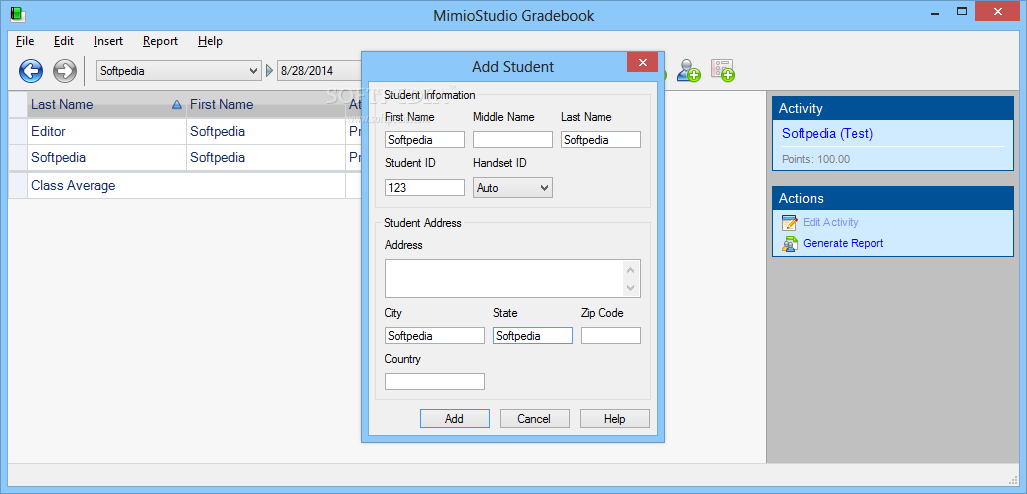The image size is (1027, 494).
Task: Click the Edit Activity pencil icon
Action: click(790, 222)
